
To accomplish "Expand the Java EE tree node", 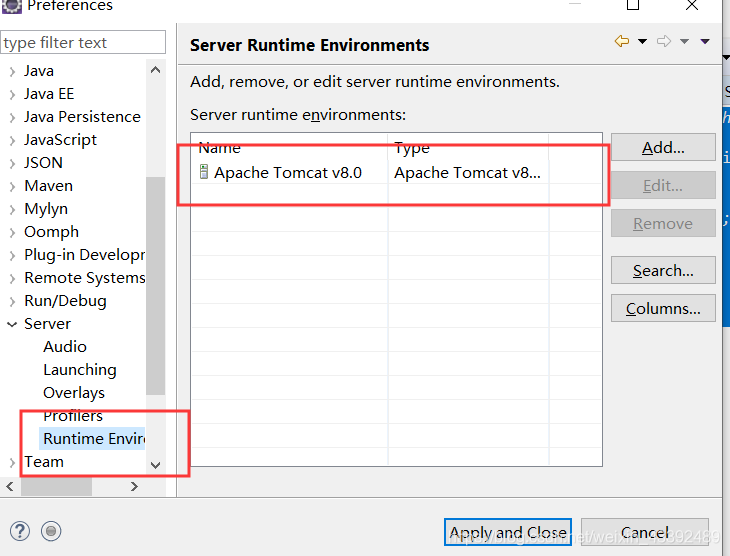I will coord(12,95).
